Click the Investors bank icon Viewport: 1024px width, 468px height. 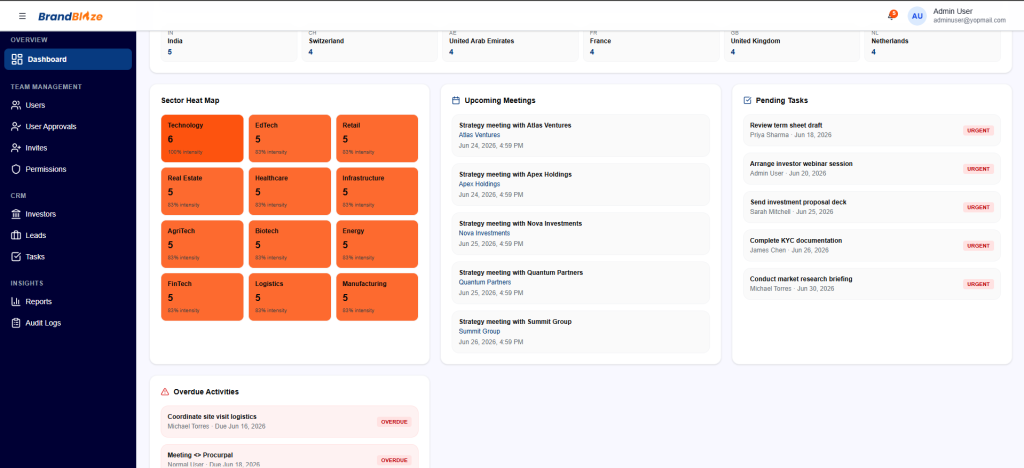(x=16, y=214)
